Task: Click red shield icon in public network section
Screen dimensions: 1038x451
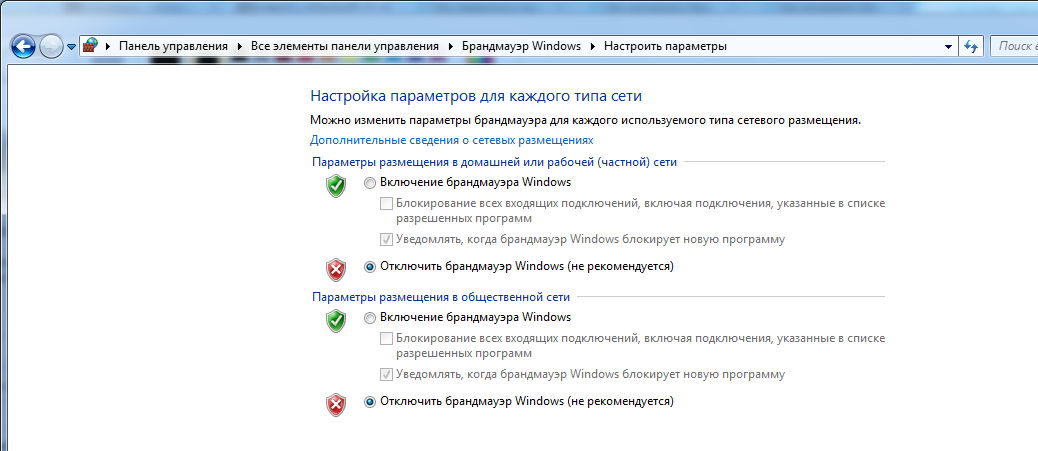Action: [x=336, y=405]
